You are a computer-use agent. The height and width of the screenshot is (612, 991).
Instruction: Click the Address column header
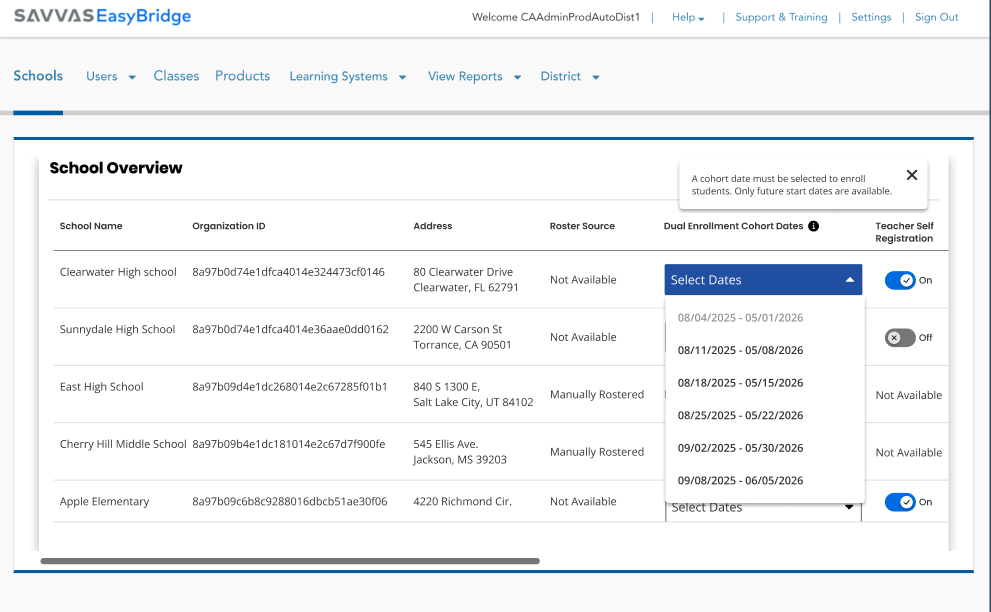[x=433, y=226]
